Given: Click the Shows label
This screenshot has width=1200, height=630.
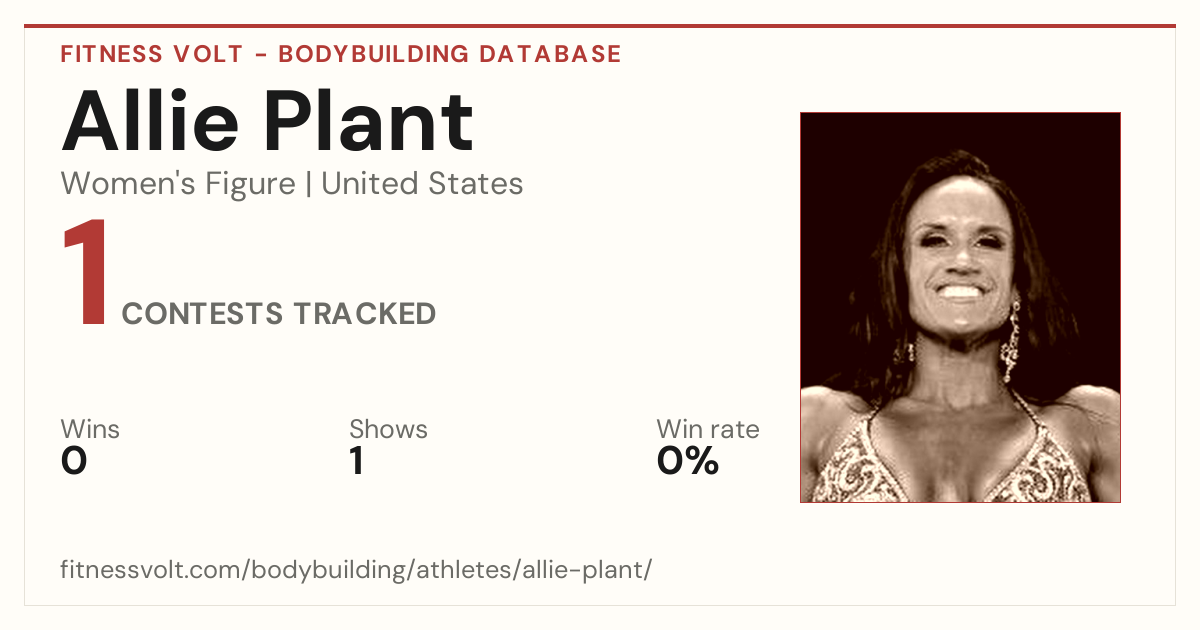Looking at the screenshot, I should pyautogui.click(x=388, y=430).
